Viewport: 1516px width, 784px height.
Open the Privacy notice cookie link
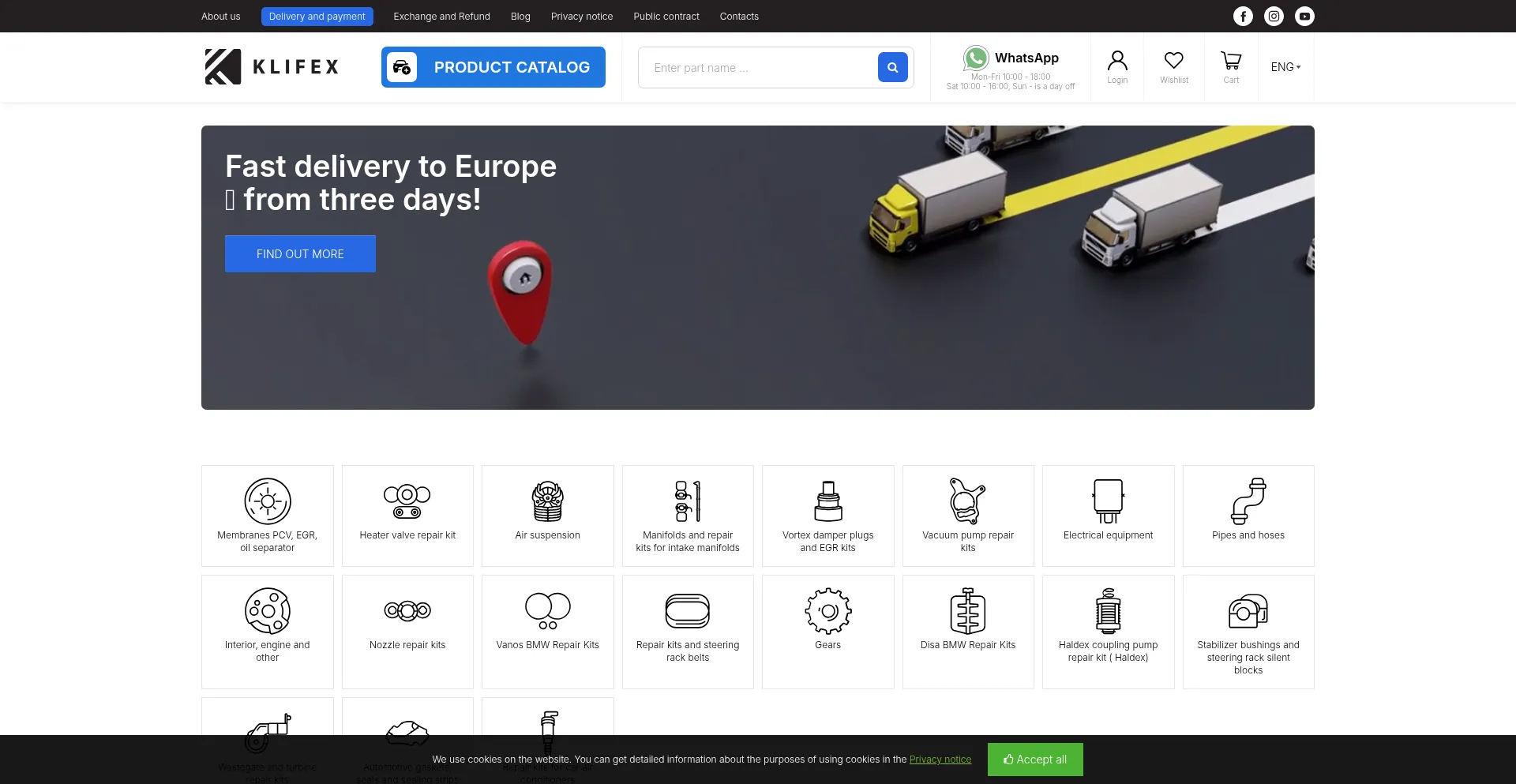[x=940, y=760]
